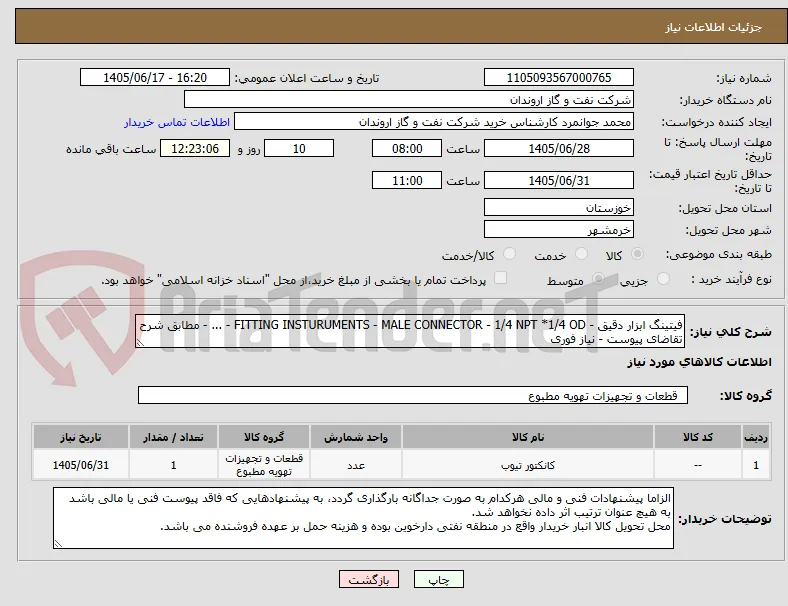Open the اطلاعات تماس خریدار link
The height and width of the screenshot is (606, 788).
[177, 122]
